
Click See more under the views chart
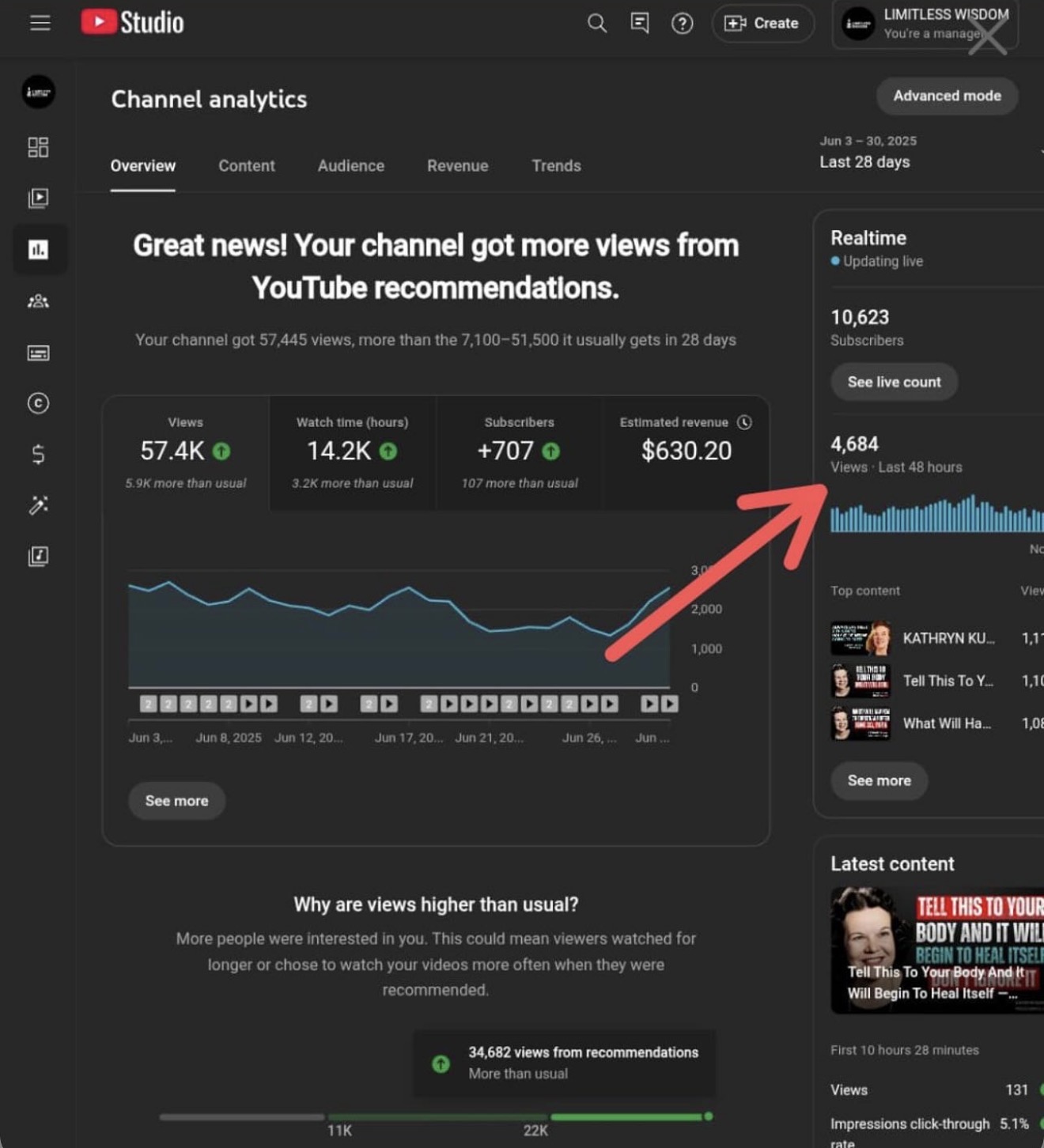(x=177, y=801)
